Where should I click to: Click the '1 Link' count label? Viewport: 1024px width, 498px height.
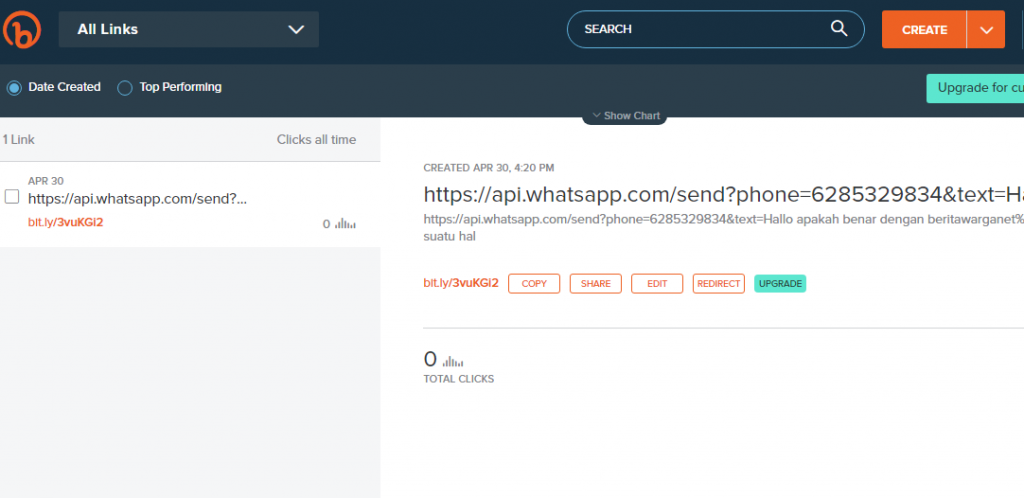click(18, 140)
